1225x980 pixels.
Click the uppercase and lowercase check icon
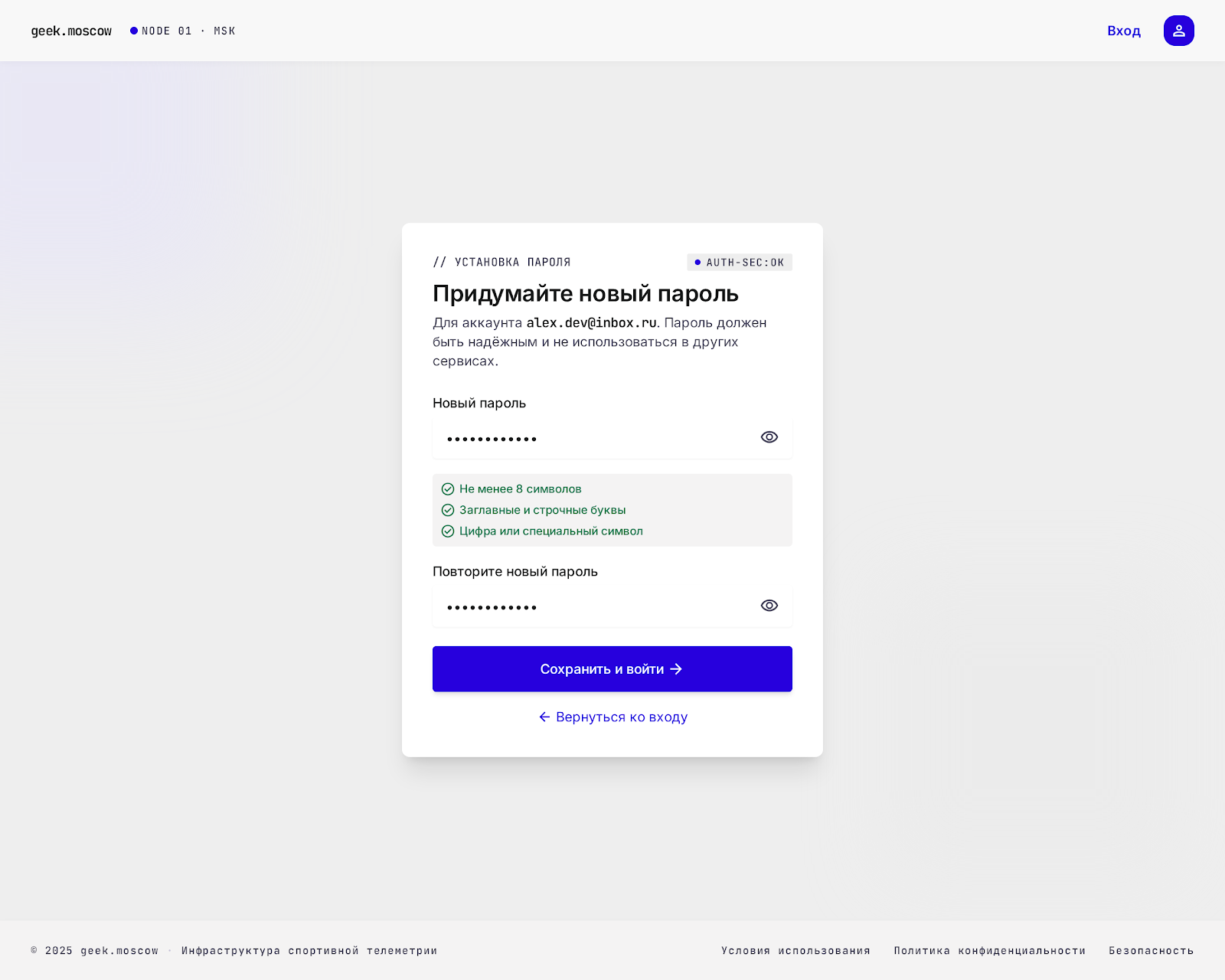[x=448, y=510]
